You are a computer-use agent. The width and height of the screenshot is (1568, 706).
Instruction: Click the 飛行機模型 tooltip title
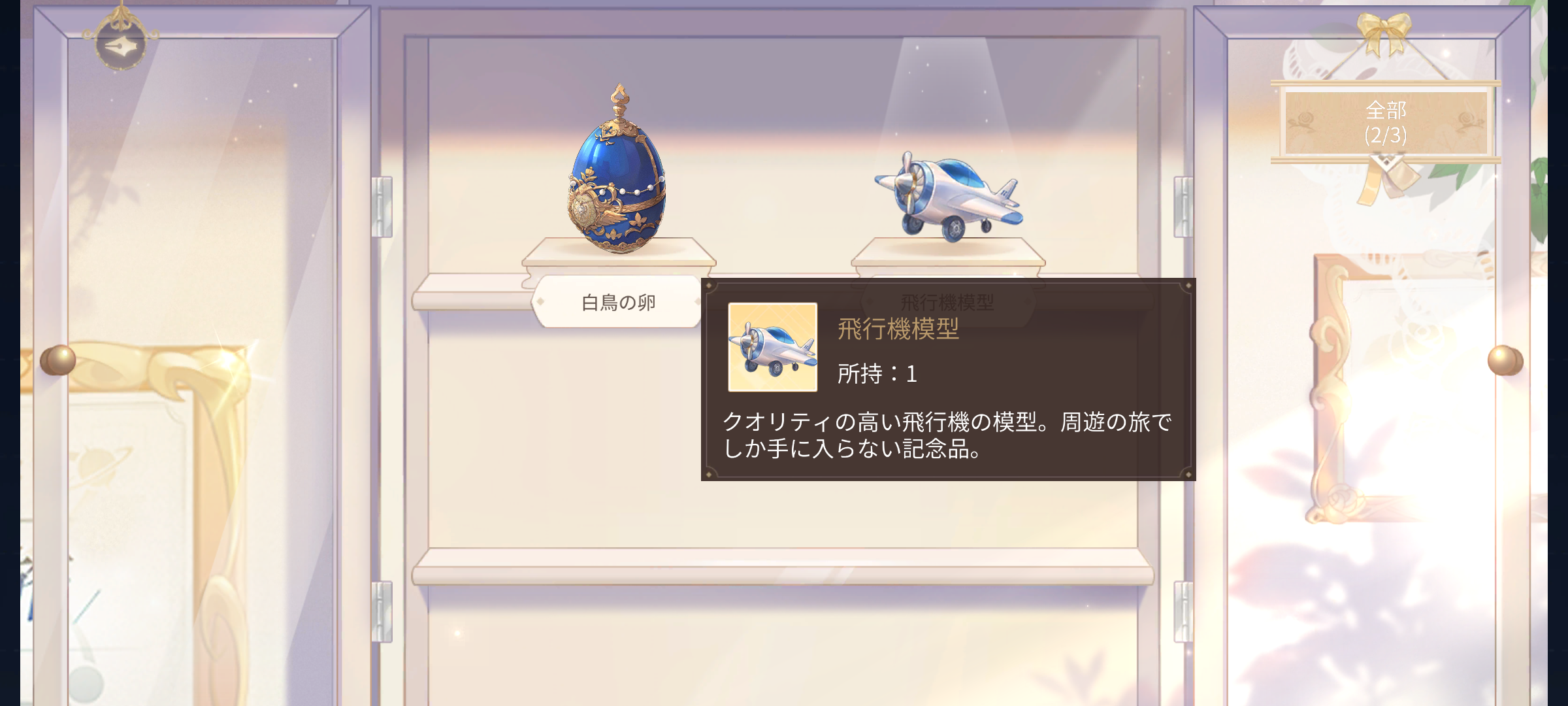coord(898,329)
